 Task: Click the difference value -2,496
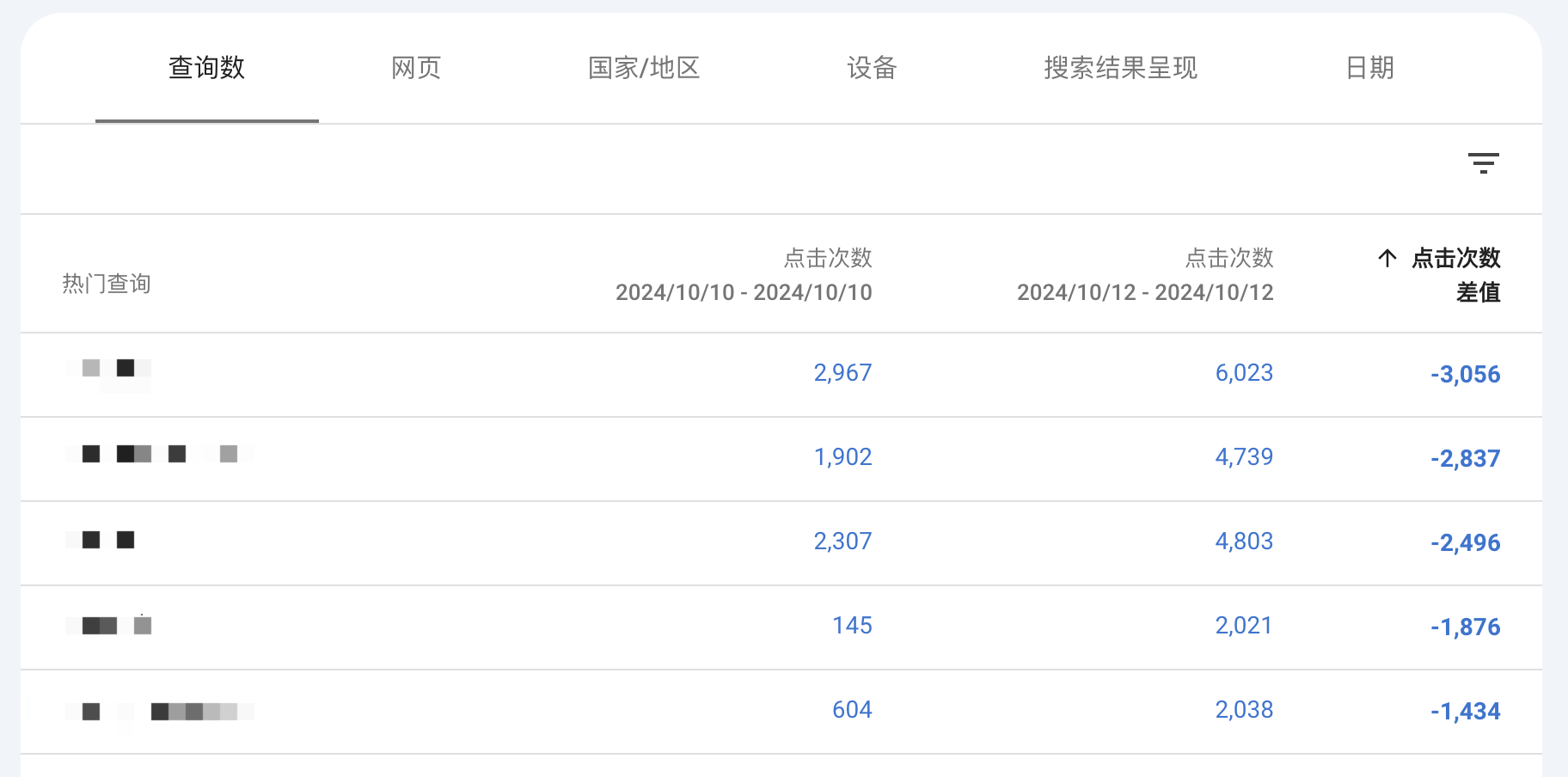(x=1466, y=543)
